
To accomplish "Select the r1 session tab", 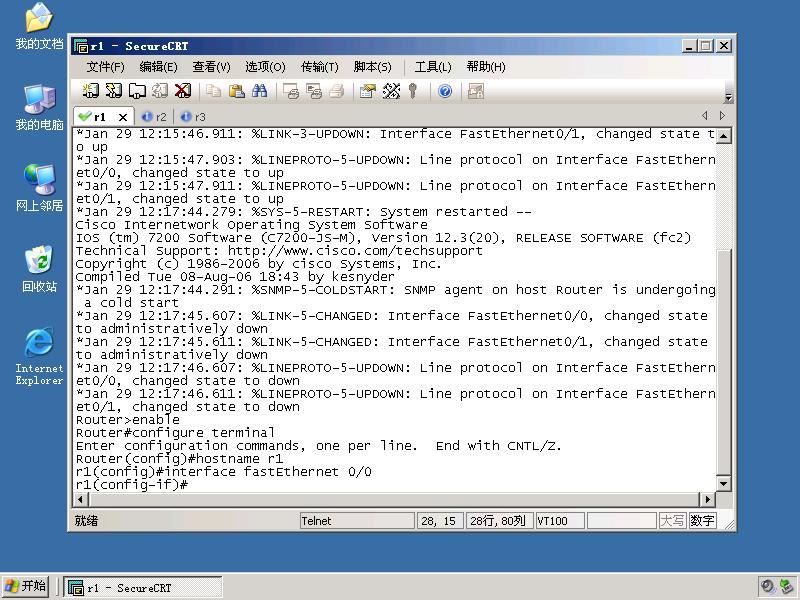I will (98, 117).
